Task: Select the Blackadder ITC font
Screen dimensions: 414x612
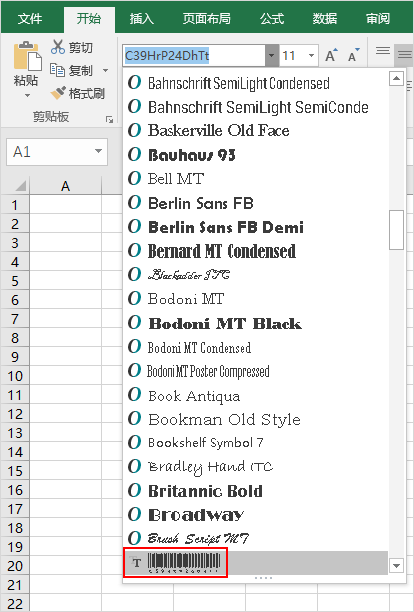Action: [x=256, y=275]
